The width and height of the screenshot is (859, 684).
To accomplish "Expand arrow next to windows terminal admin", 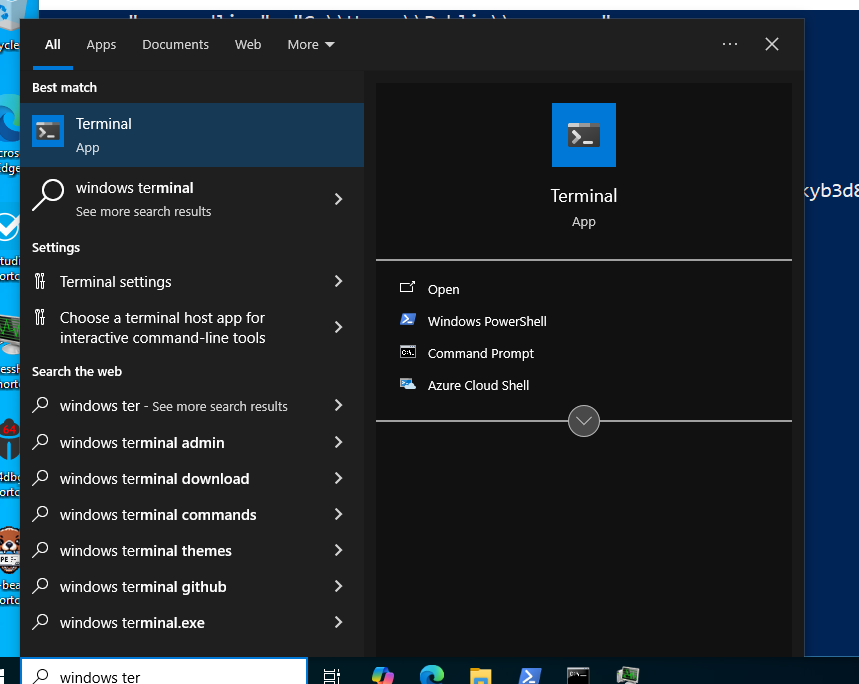I will 339,442.
